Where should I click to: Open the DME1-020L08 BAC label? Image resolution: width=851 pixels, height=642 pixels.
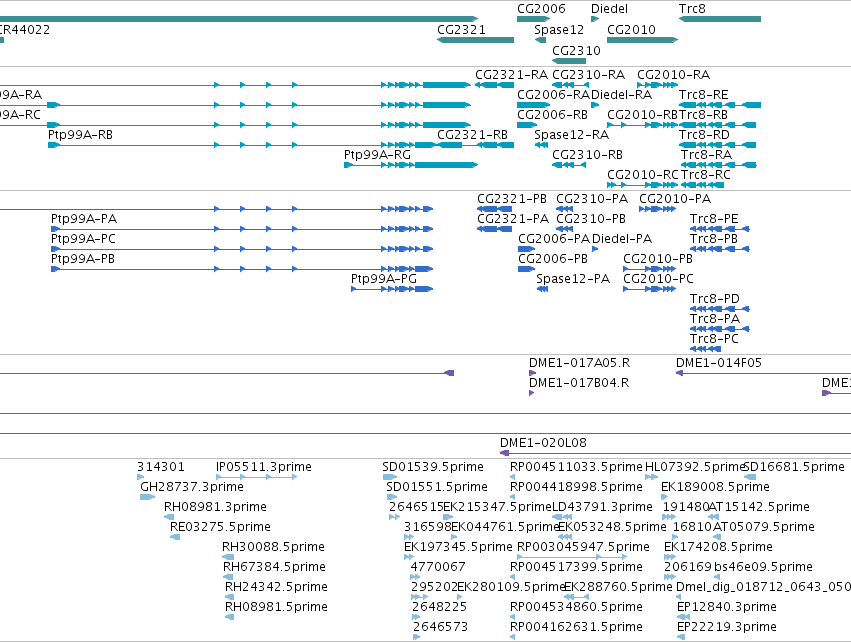tap(543, 443)
